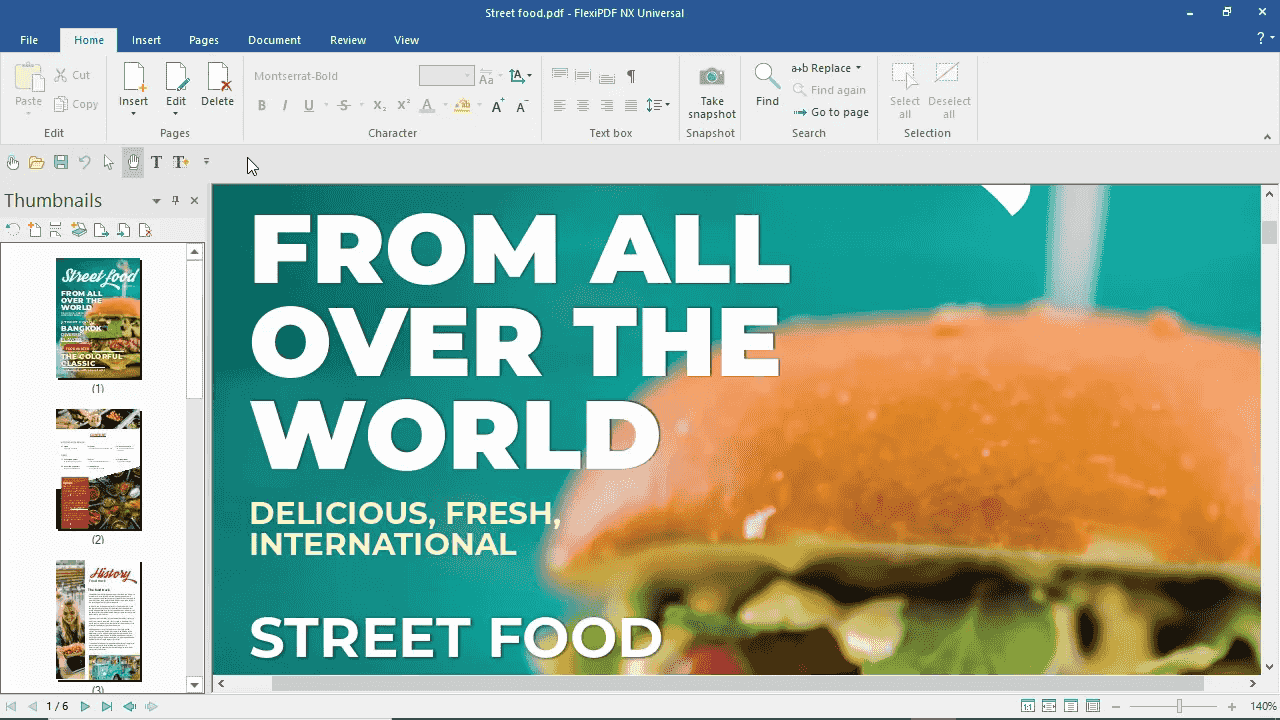
Task: Select the Text tool T icon
Action: click(156, 162)
